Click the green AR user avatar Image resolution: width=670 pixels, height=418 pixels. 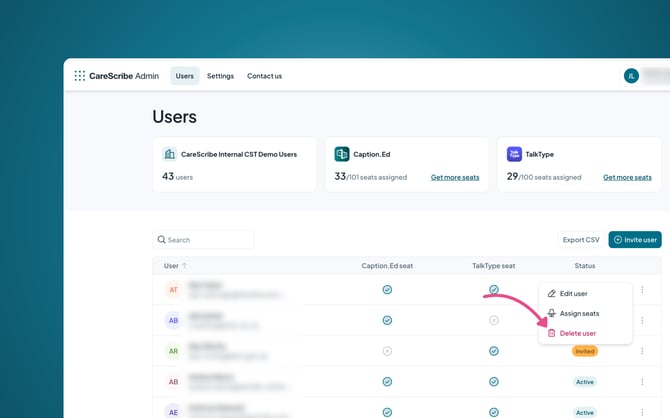[x=173, y=351]
